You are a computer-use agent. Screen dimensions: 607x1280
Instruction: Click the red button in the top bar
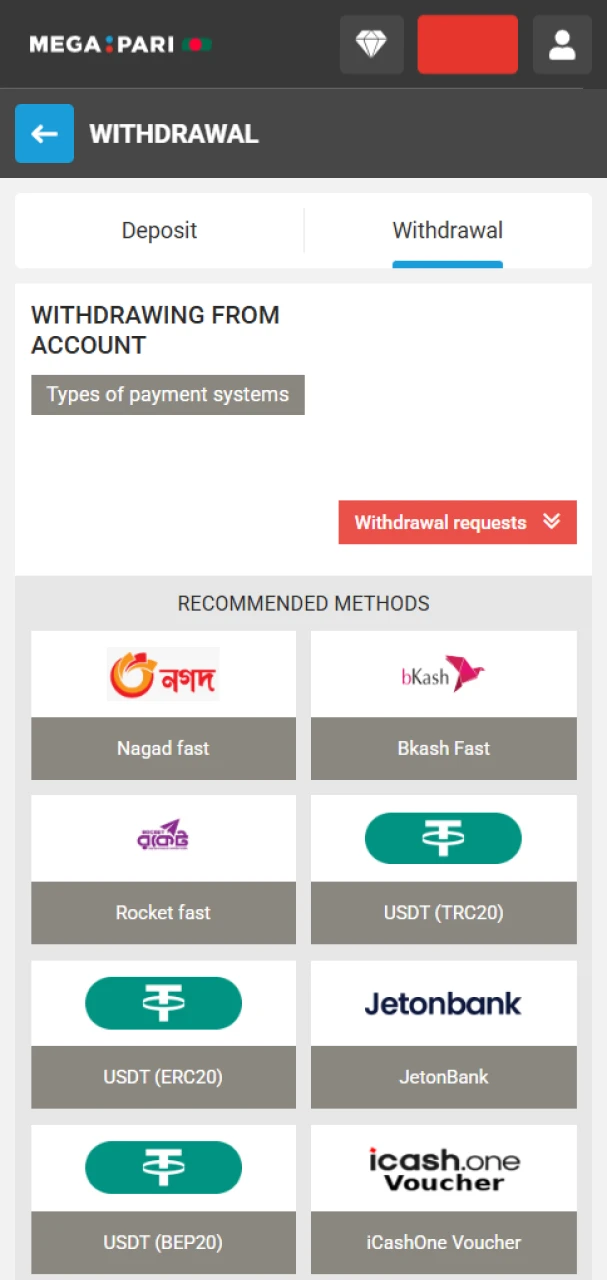(467, 44)
